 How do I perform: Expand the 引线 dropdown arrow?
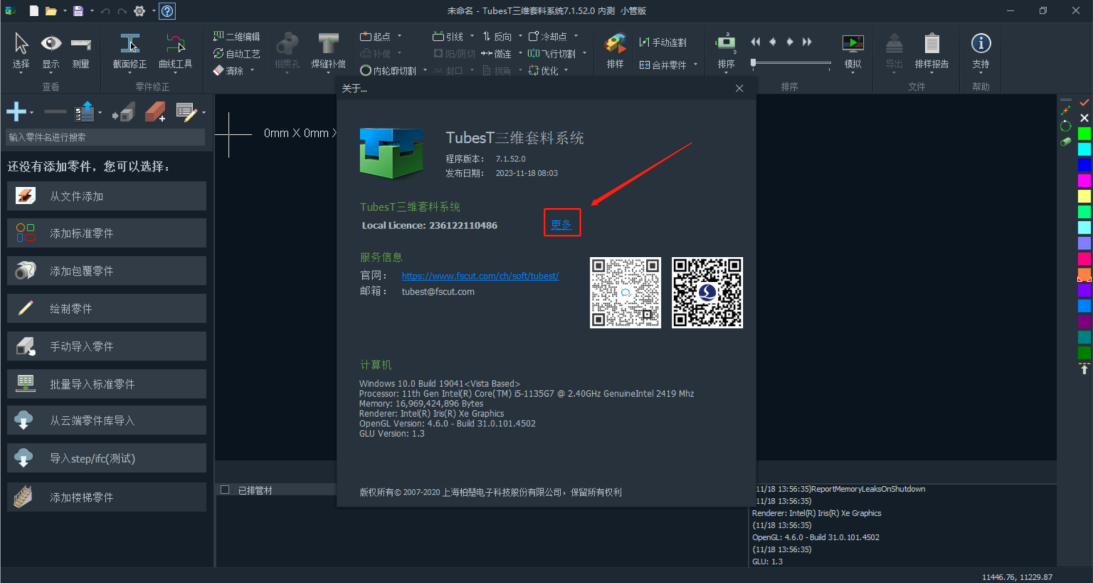pyautogui.click(x=472, y=36)
